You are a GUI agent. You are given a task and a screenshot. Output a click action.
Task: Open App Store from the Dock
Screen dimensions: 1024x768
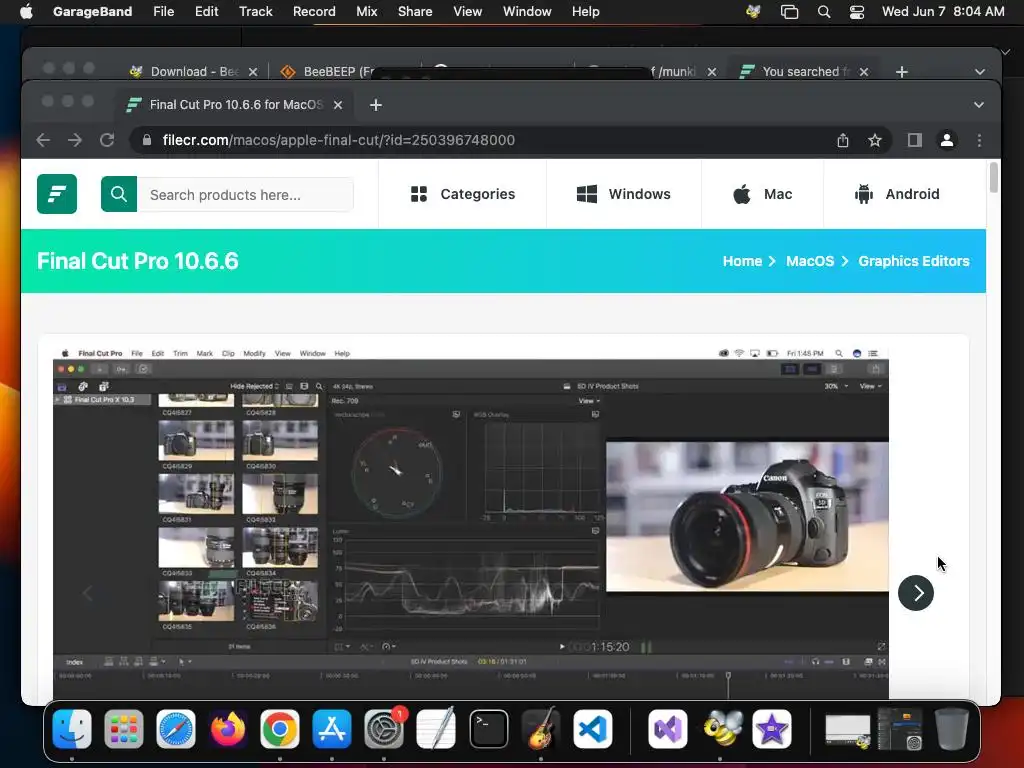tap(332, 729)
